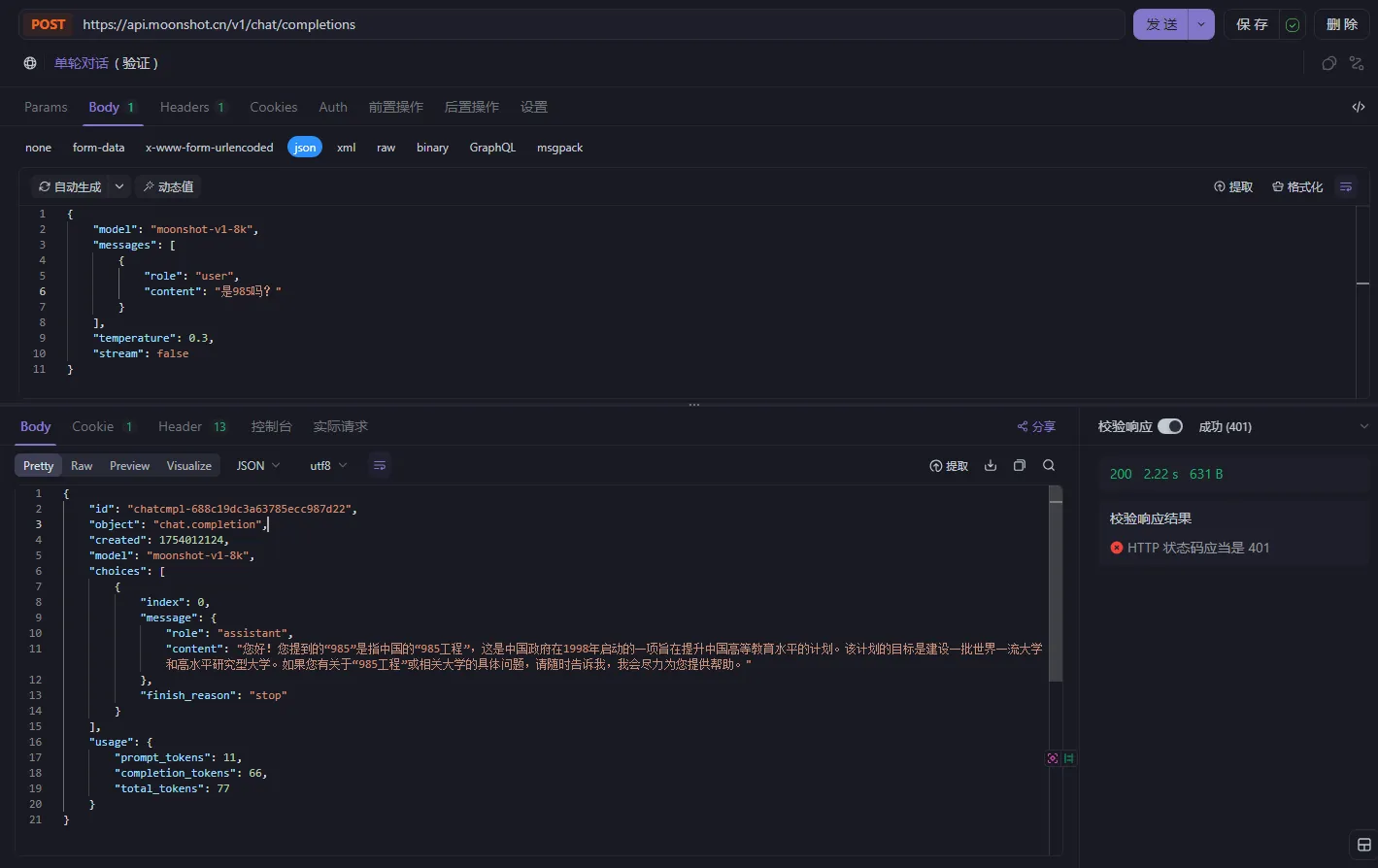Click the 删除 delete button
Screen dimensions: 1378x868
(1341, 24)
